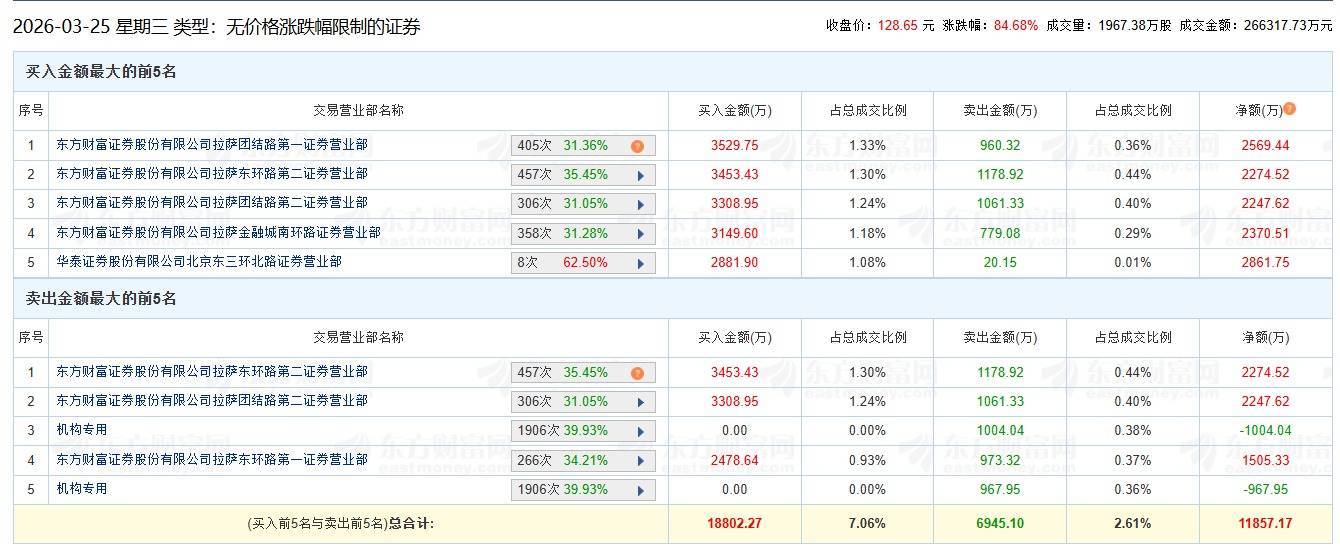Open 东方财富证券拉萨团结路第一证券营业部 link
Image resolution: width=1340 pixels, height=552 pixels.
212,145
